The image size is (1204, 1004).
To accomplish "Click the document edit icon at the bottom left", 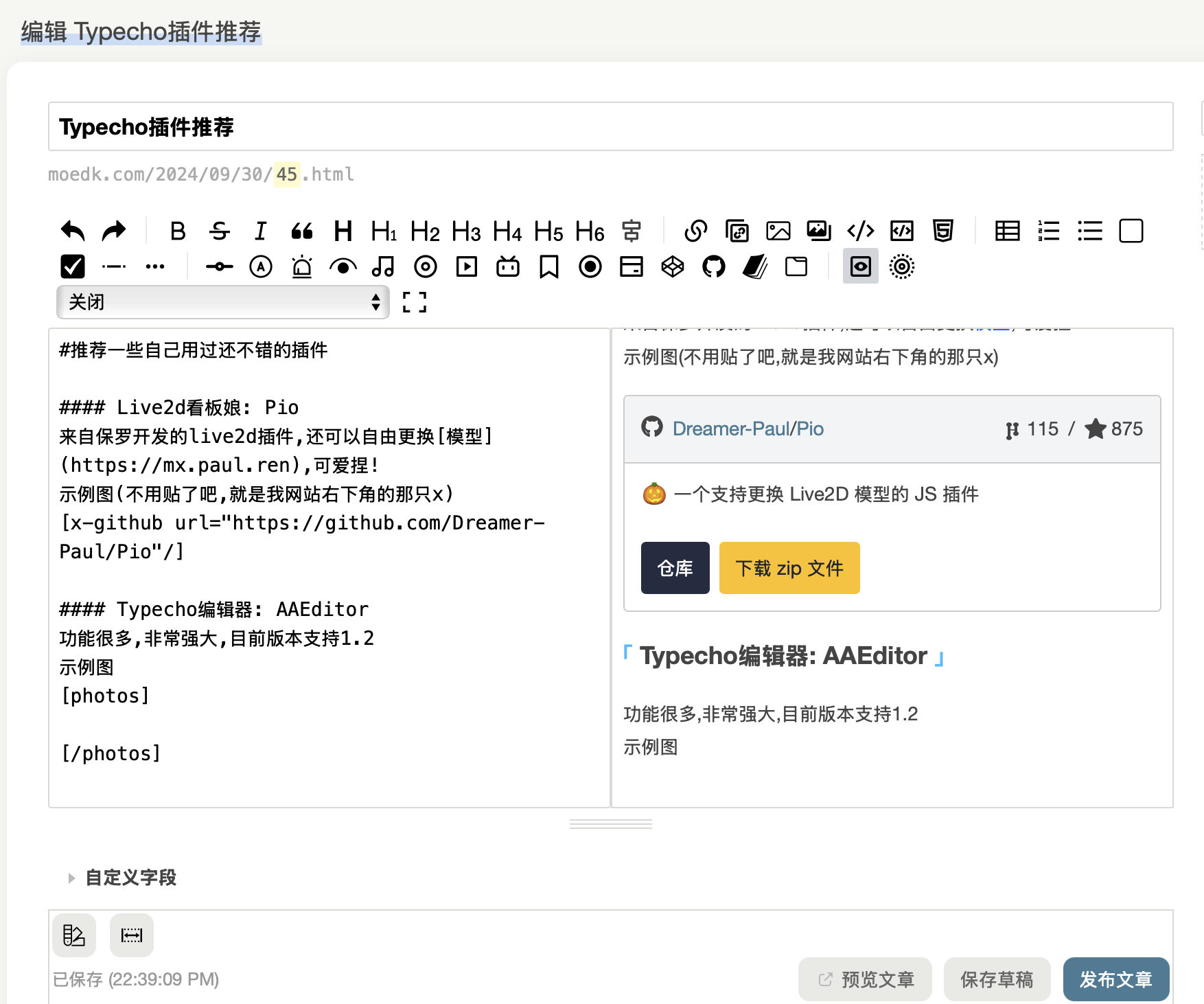I will (x=74, y=935).
